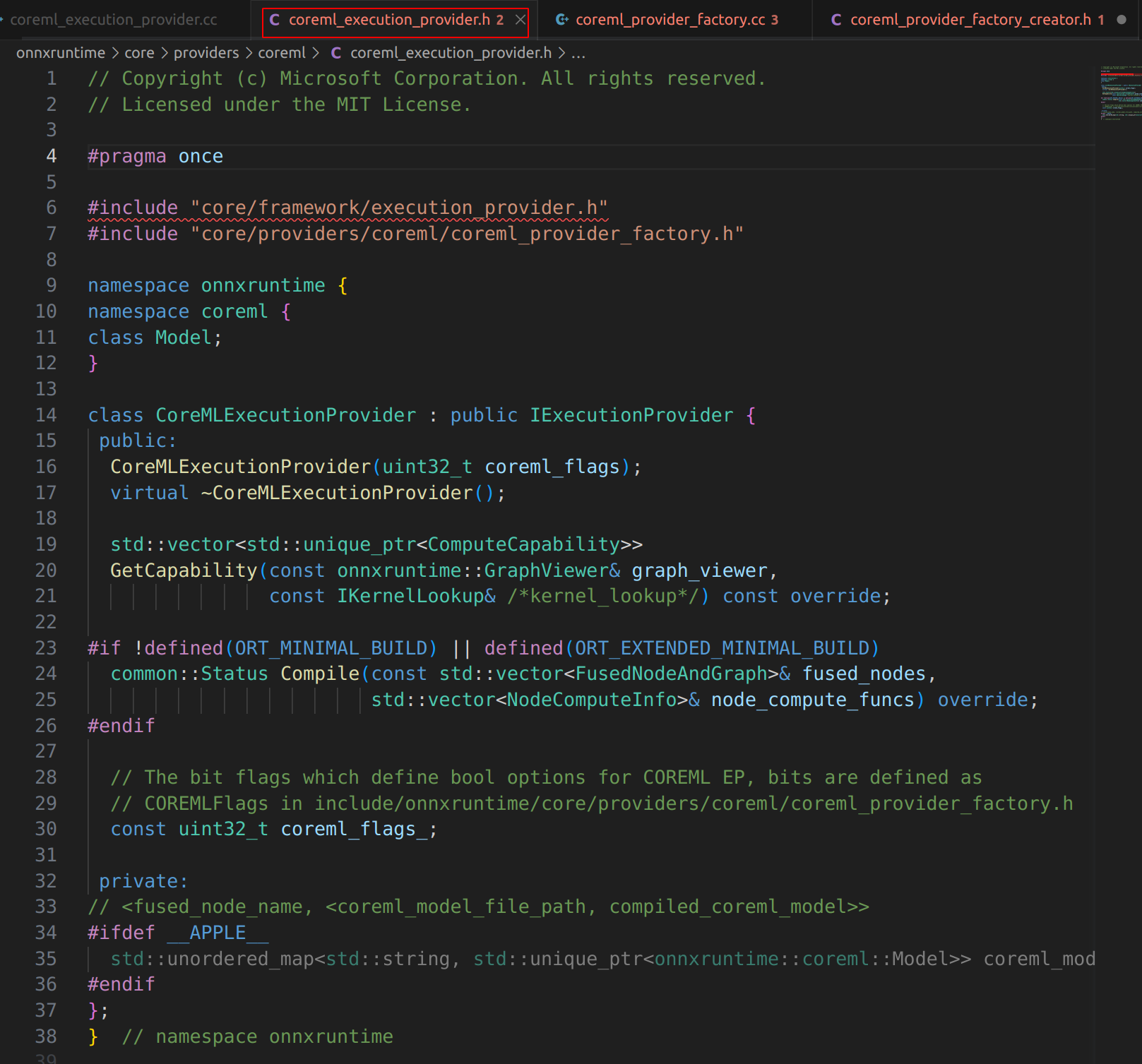This screenshot has width=1142, height=1064.
Task: Click 'coreml_flags' constructor parameter on line 16
Action: click(x=552, y=467)
